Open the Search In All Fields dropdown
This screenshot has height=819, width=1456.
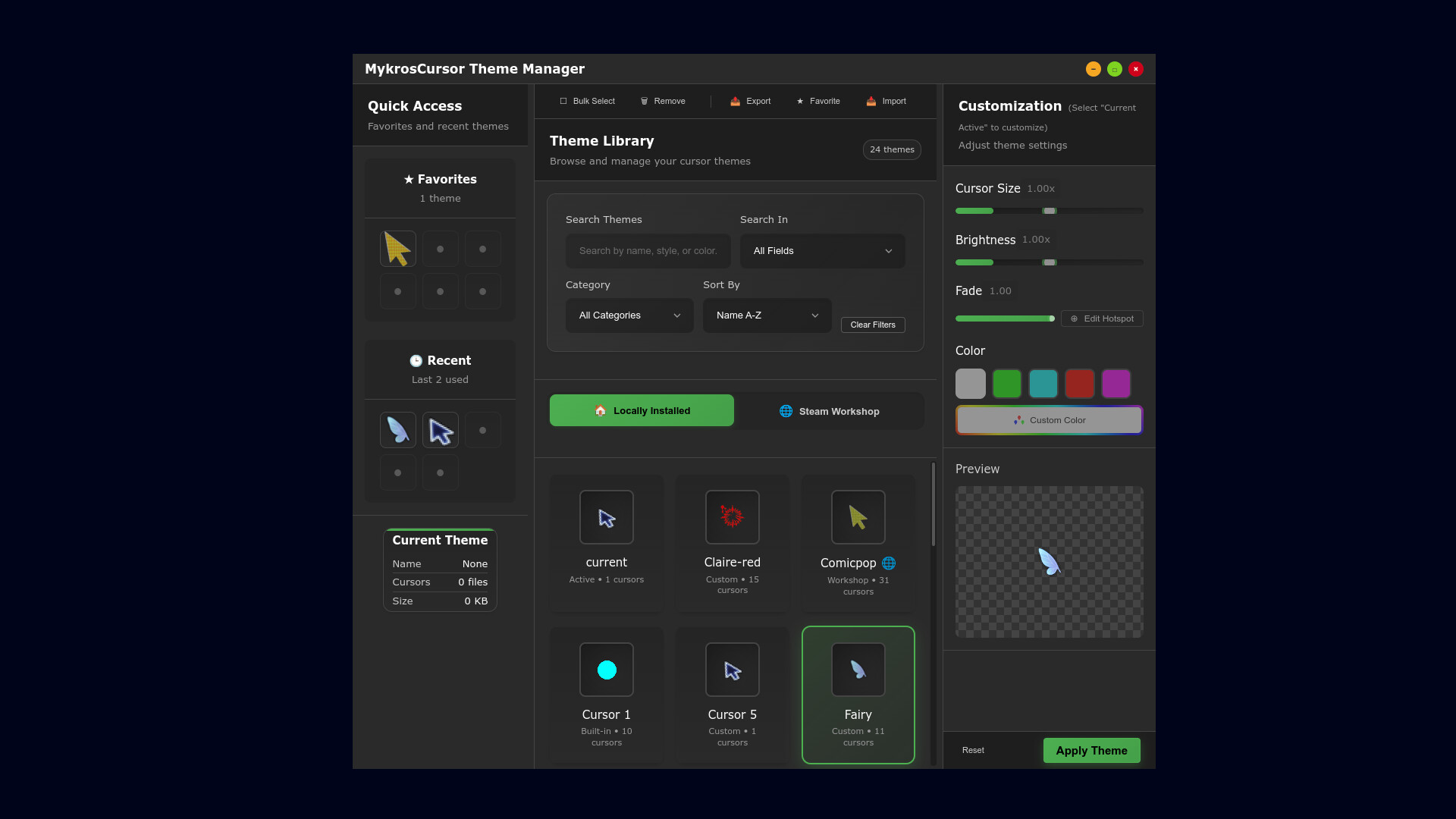822,250
